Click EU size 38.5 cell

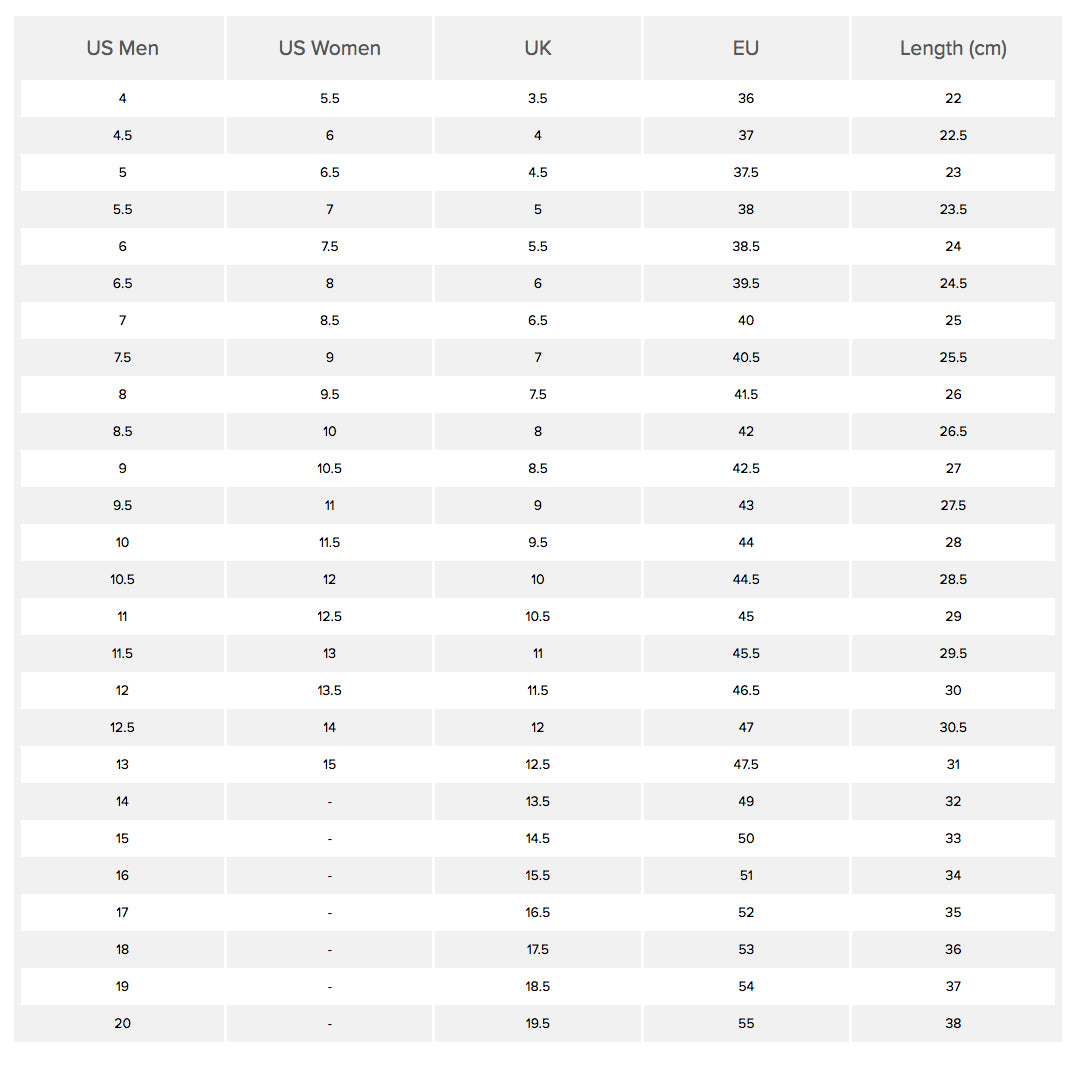(746, 246)
